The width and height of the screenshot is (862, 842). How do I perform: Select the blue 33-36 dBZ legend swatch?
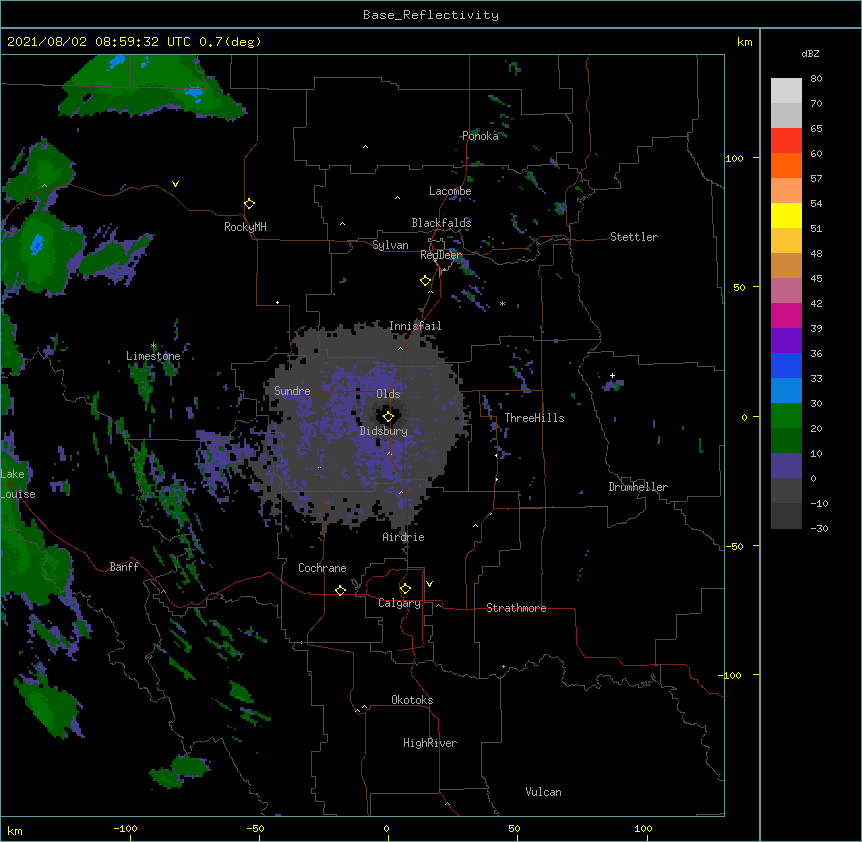pyautogui.click(x=786, y=365)
